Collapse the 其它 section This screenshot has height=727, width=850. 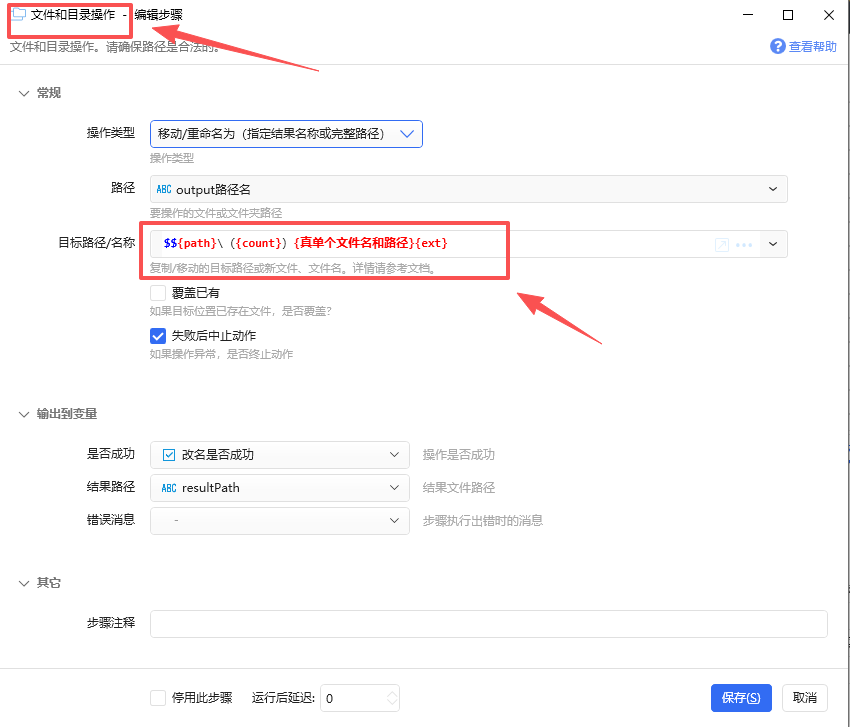coord(24,583)
